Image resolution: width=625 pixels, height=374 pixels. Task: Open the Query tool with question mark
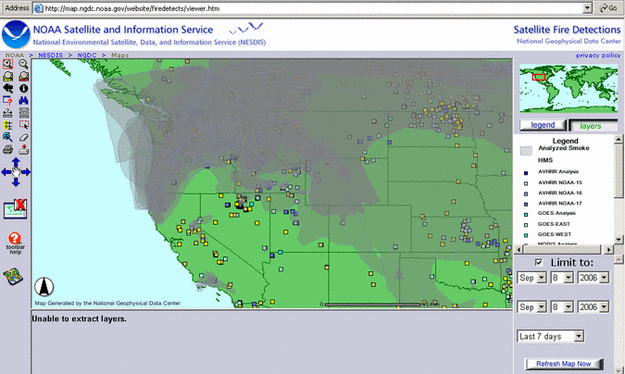(8, 100)
